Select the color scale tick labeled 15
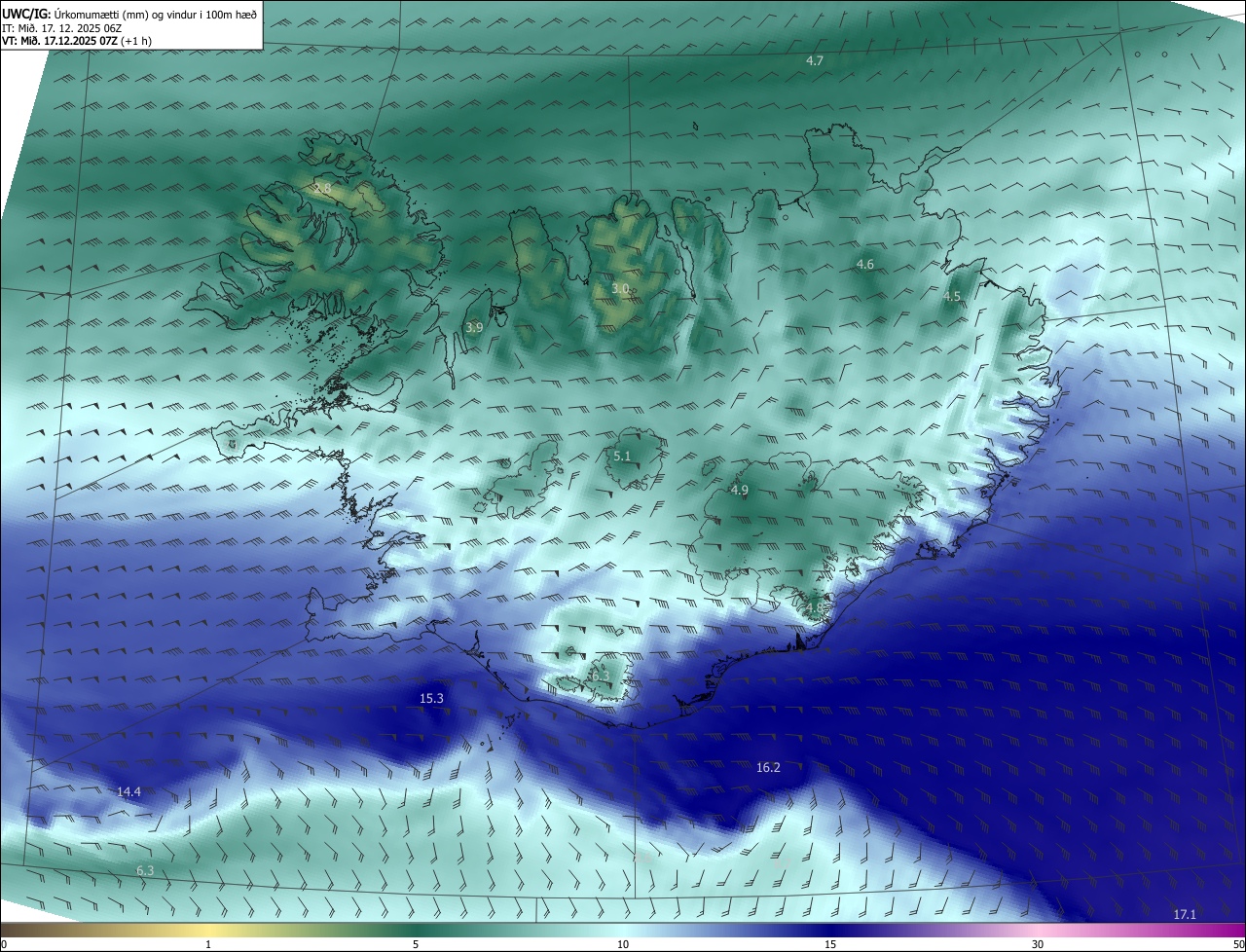 click(830, 944)
